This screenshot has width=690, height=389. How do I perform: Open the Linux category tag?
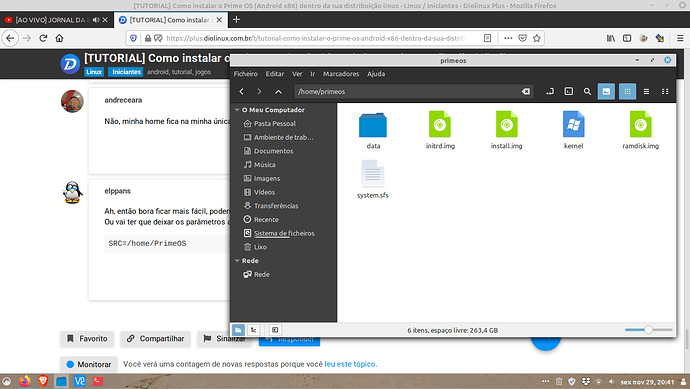pyautogui.click(x=94, y=72)
